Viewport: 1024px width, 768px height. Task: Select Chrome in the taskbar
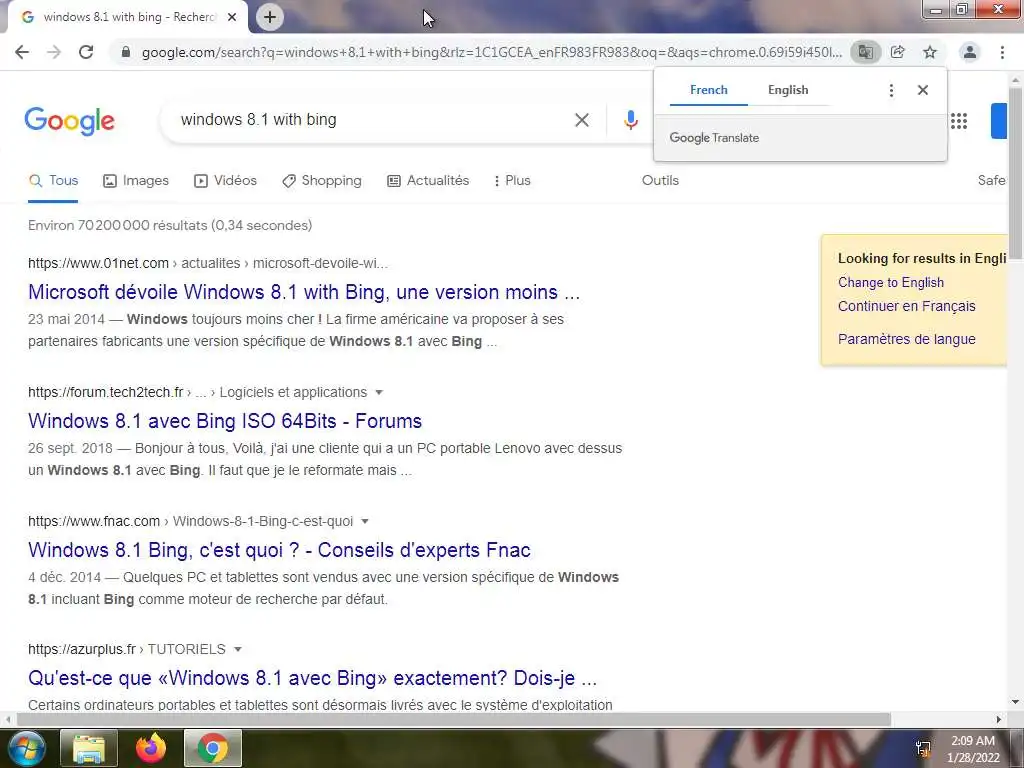pyautogui.click(x=213, y=748)
